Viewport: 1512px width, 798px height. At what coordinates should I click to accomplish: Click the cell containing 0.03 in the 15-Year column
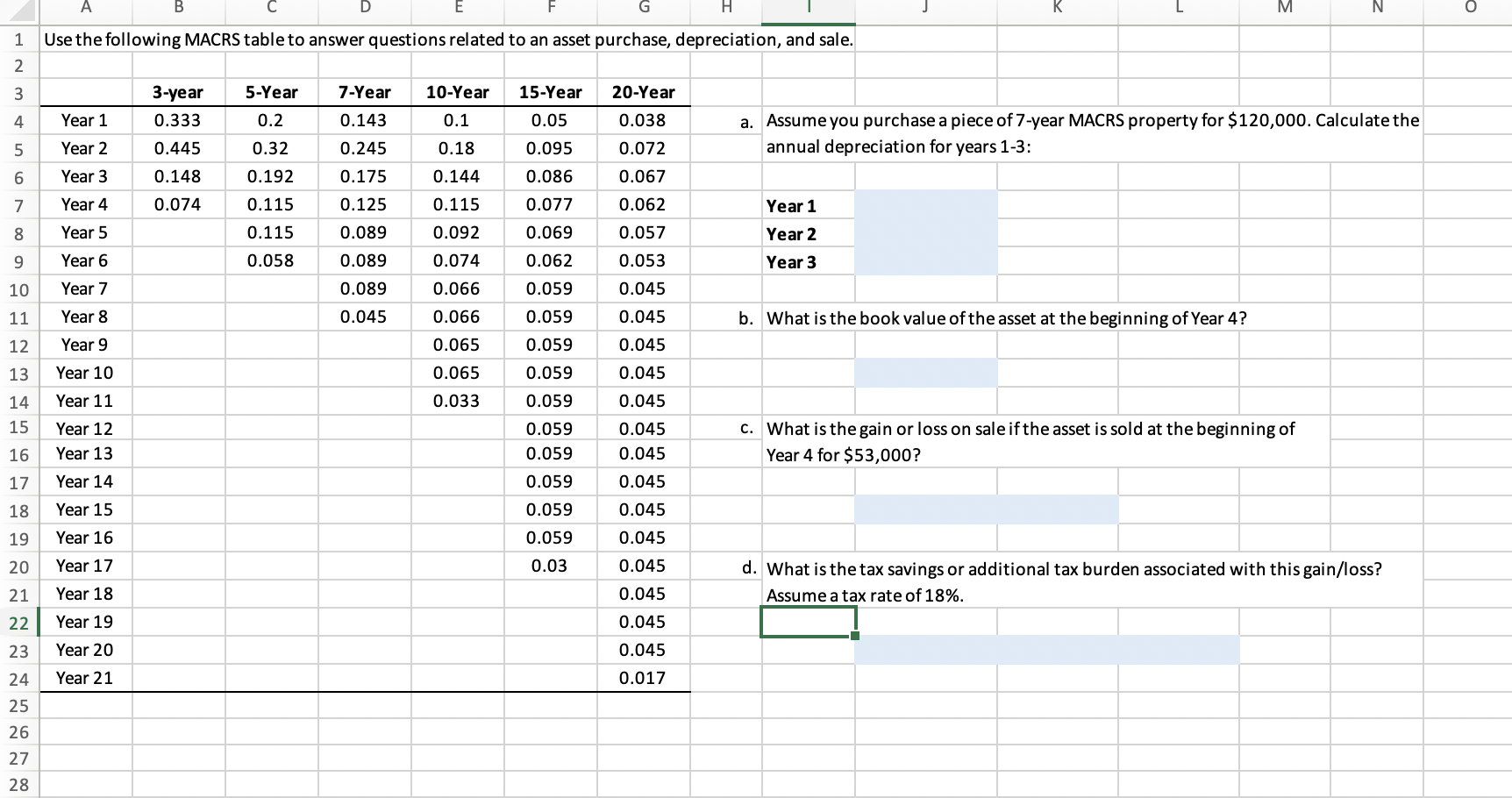coord(550,566)
